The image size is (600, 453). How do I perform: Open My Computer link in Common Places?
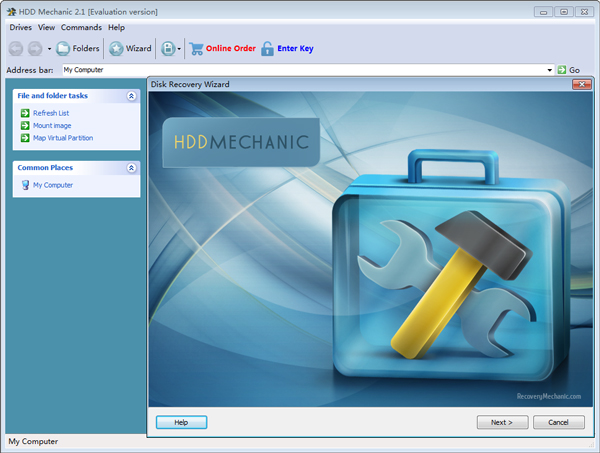pyautogui.click(x=53, y=185)
